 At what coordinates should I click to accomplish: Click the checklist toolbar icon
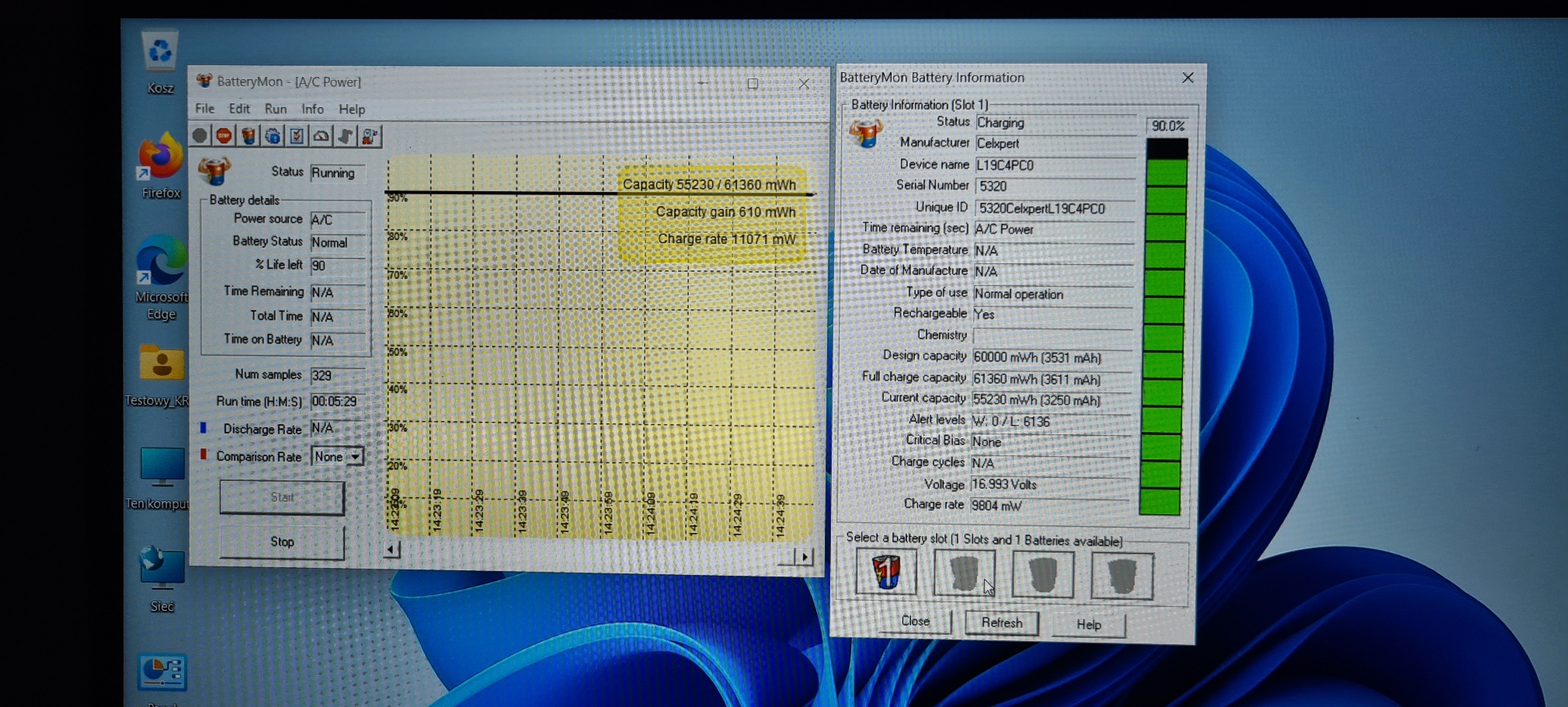click(297, 136)
